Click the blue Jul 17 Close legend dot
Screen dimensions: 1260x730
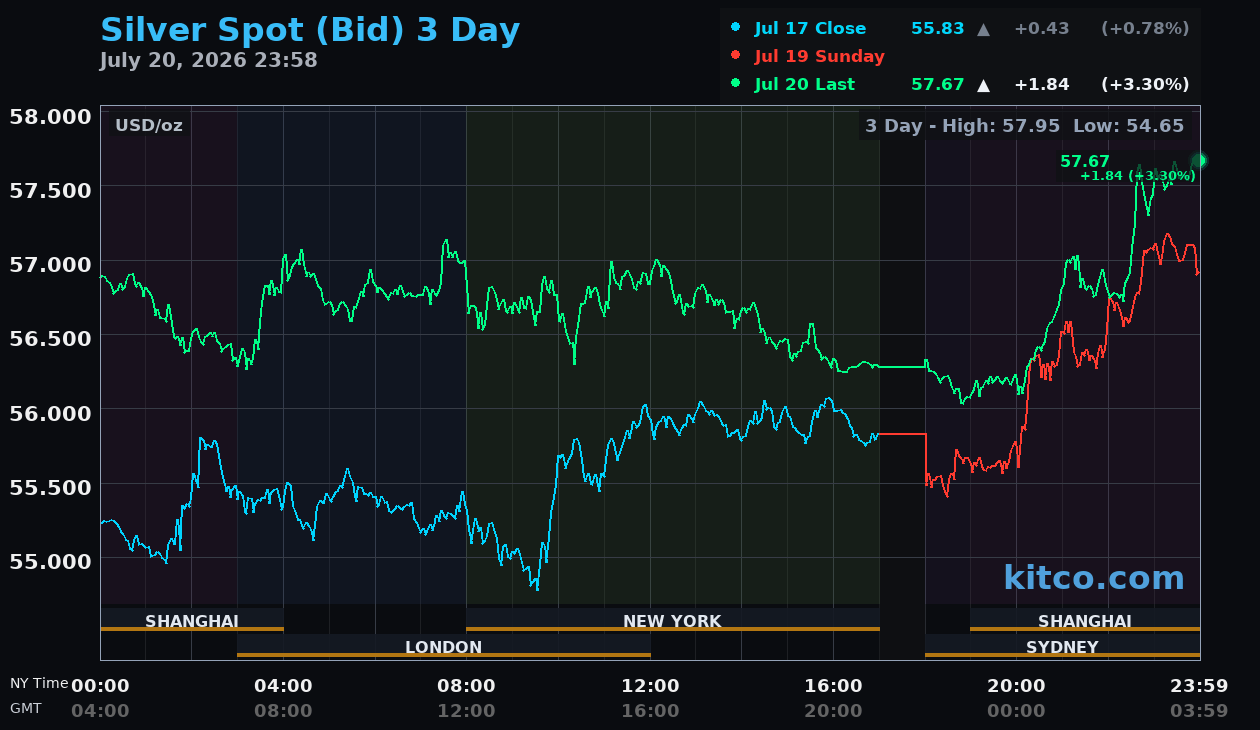click(x=736, y=28)
